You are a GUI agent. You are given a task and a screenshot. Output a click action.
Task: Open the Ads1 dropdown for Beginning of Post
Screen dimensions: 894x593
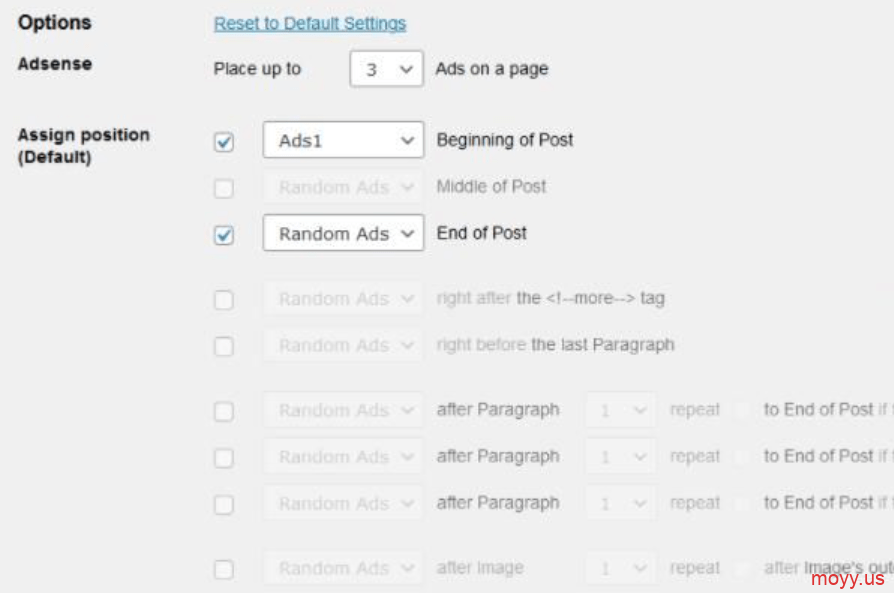point(343,140)
